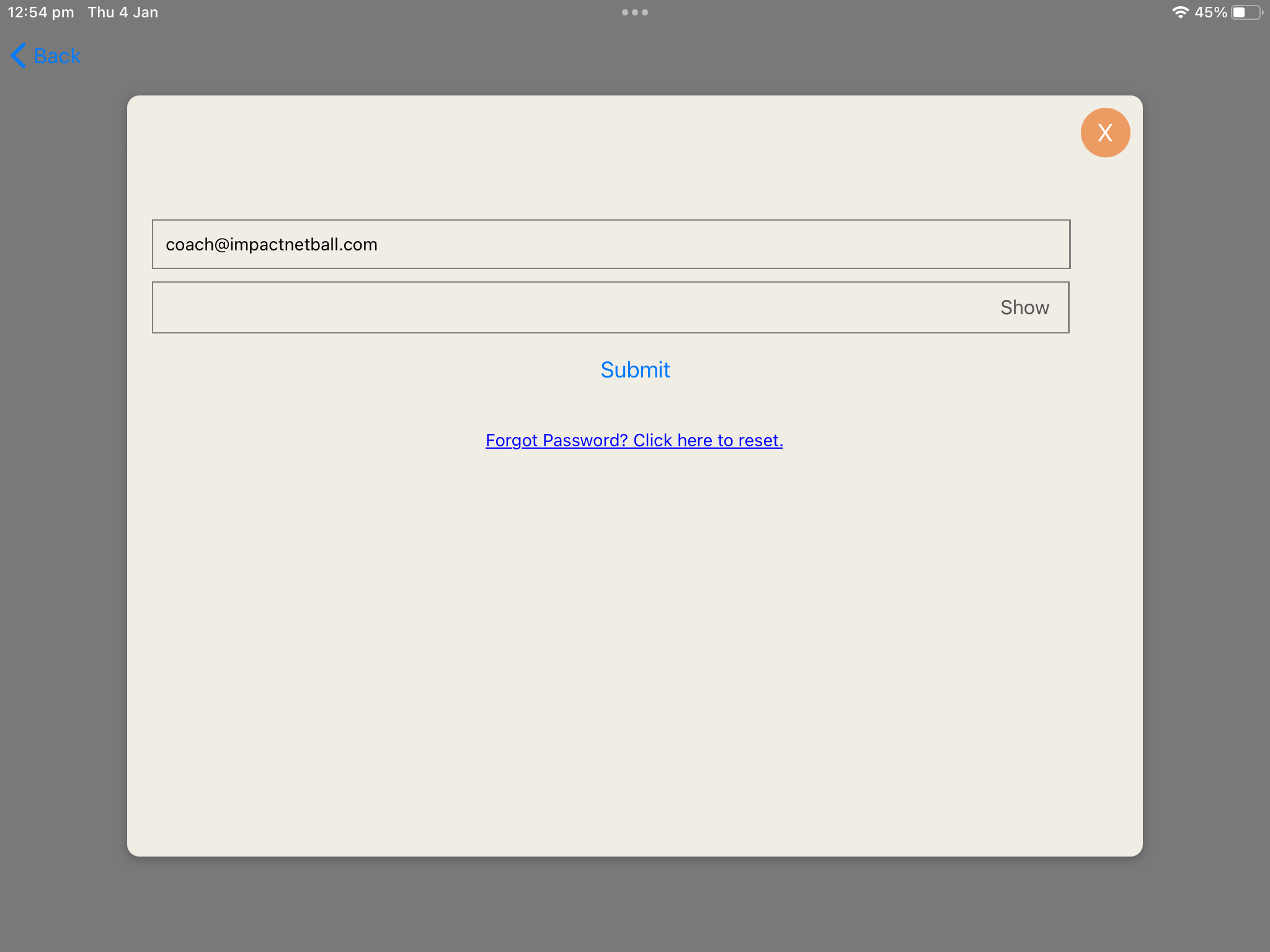This screenshot has height=952, width=1270.
Task: Tap the date Thu 4 Jan
Action: [122, 11]
